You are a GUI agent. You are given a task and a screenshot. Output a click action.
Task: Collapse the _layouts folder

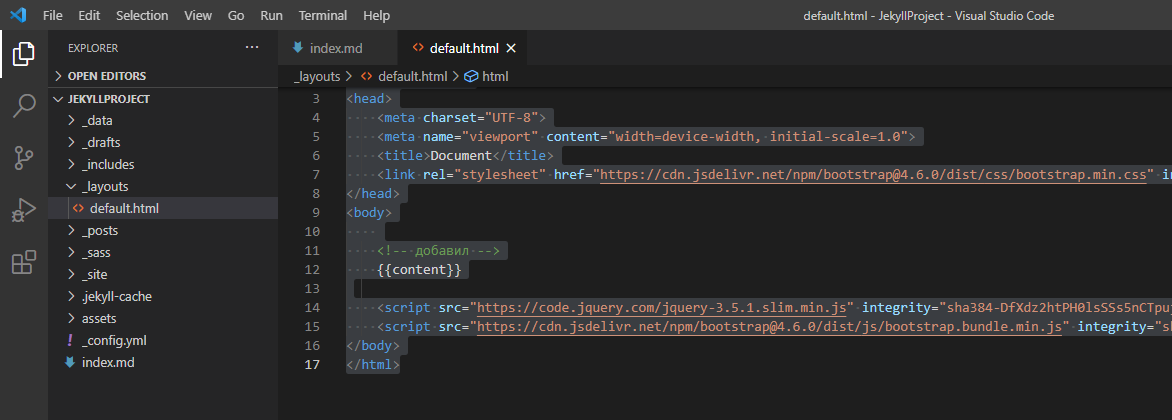(104, 187)
